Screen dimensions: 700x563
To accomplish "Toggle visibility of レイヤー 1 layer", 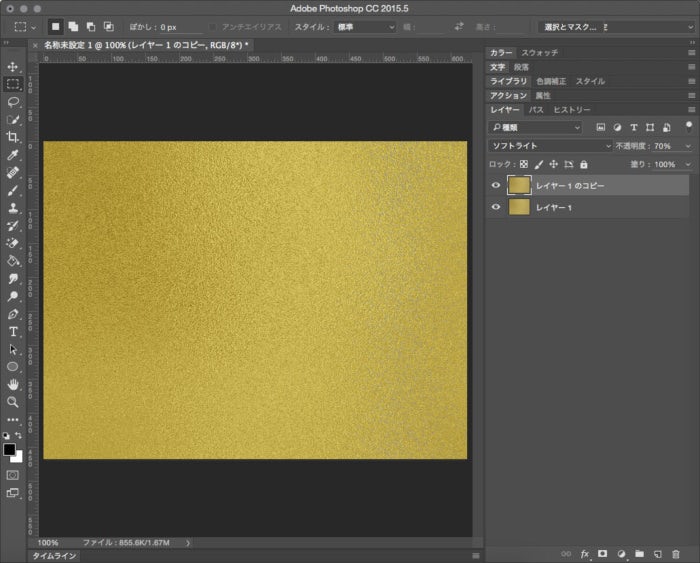I will point(496,207).
